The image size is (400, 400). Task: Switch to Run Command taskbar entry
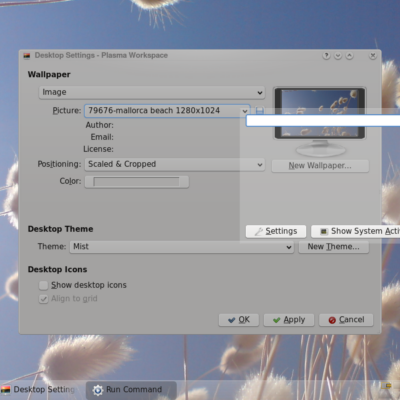(x=131, y=390)
